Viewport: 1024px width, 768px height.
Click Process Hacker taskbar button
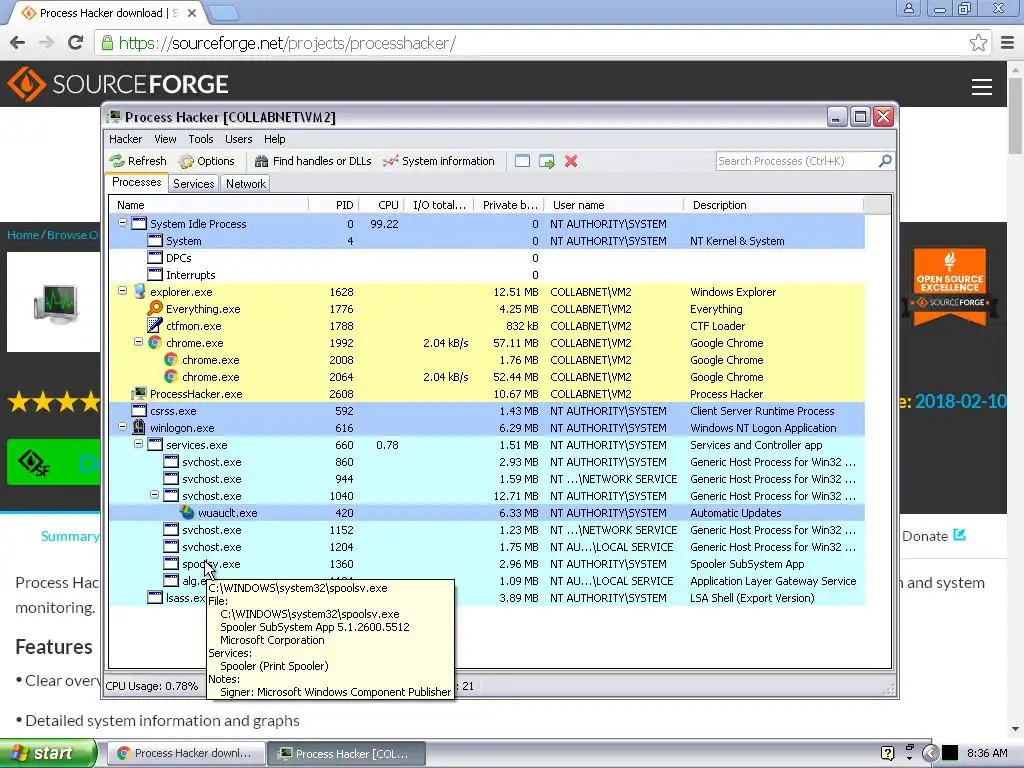coord(346,754)
